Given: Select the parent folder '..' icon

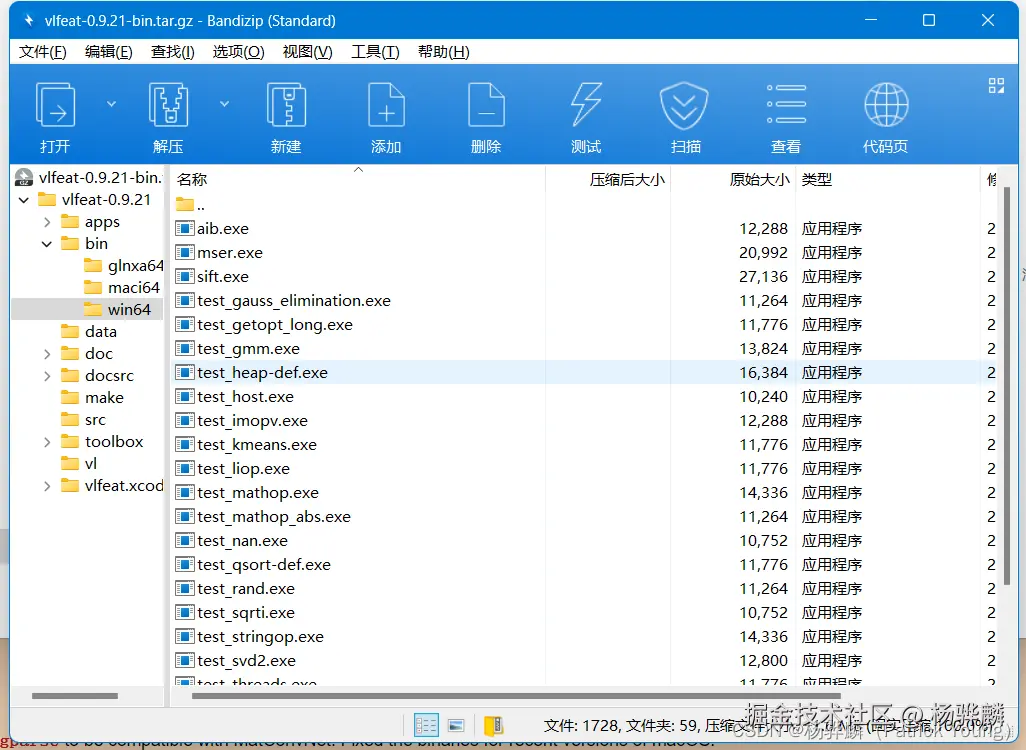Looking at the screenshot, I should coord(185,204).
